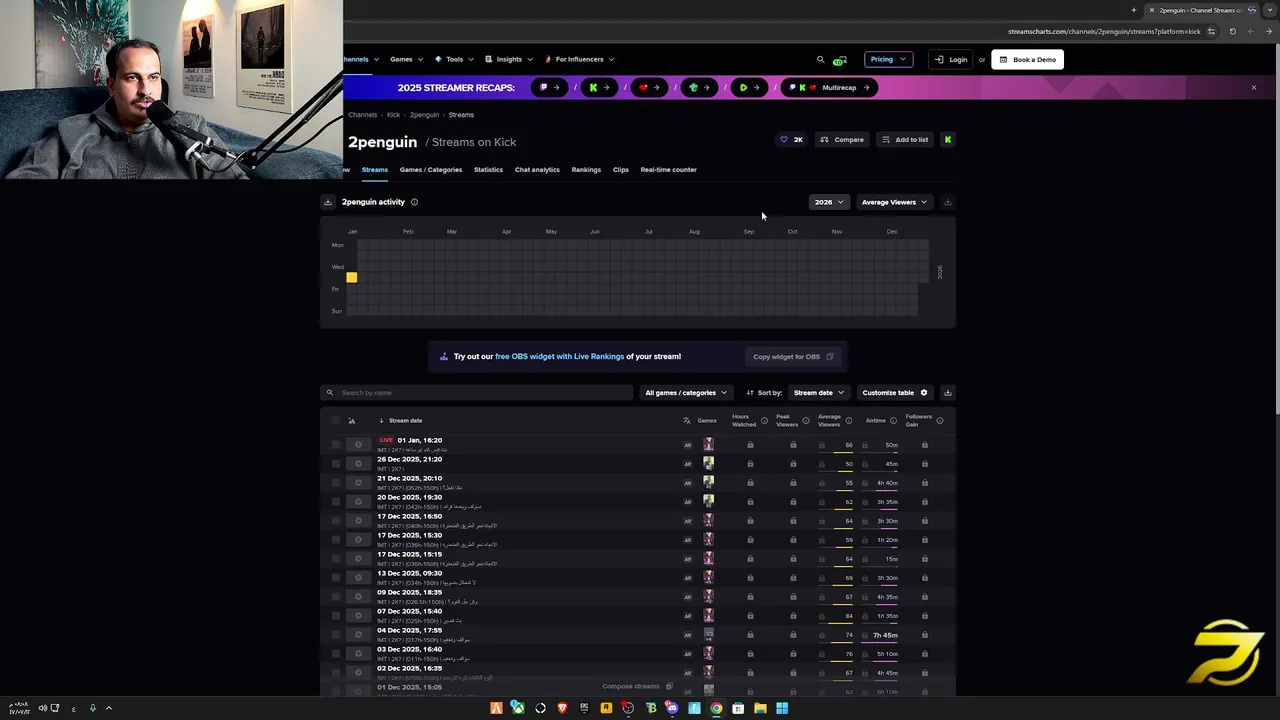Open the Rankings tab
This screenshot has width=1280, height=720.
coord(586,170)
